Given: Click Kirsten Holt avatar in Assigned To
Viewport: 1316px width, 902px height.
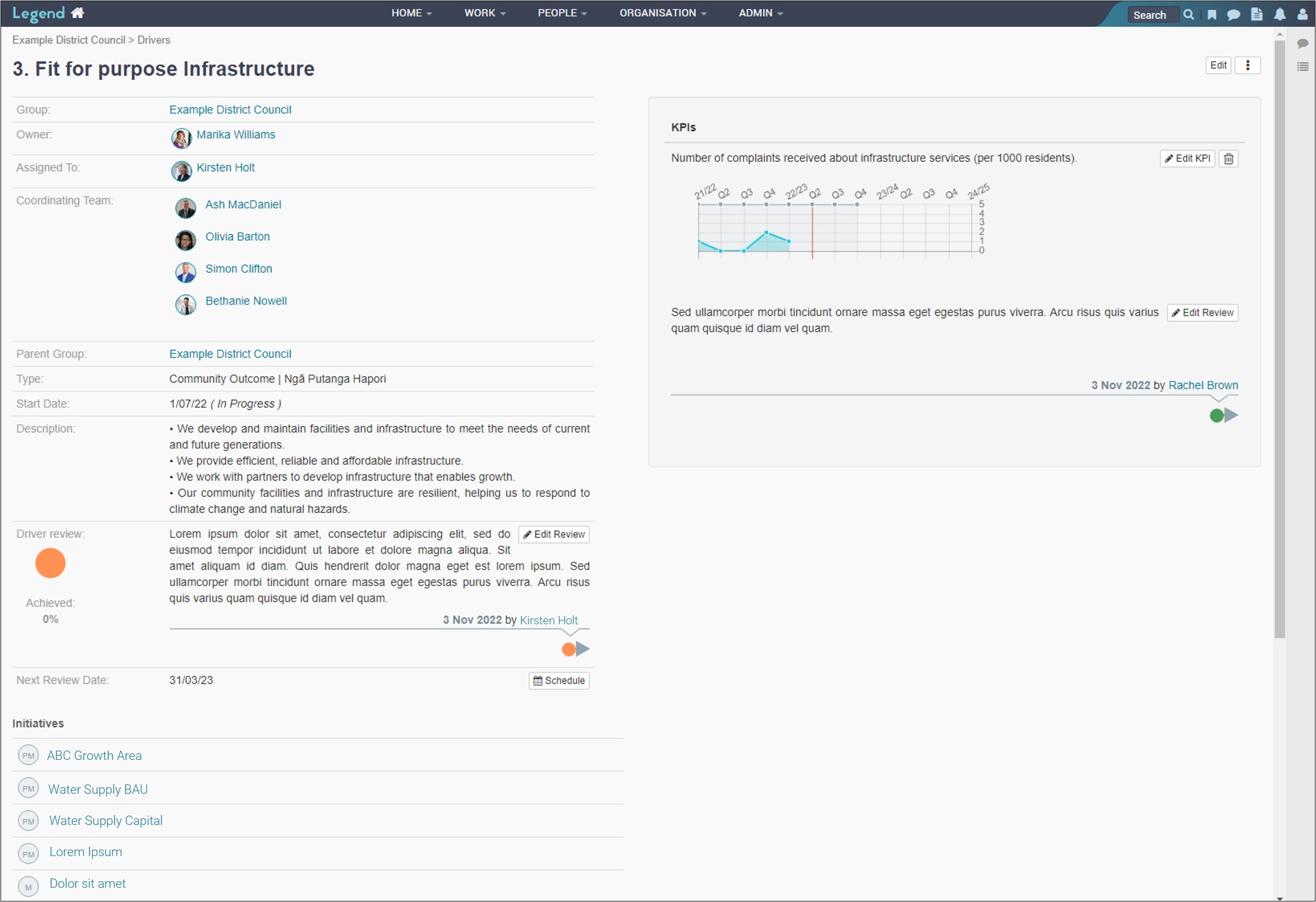Looking at the screenshot, I should click(x=181, y=171).
